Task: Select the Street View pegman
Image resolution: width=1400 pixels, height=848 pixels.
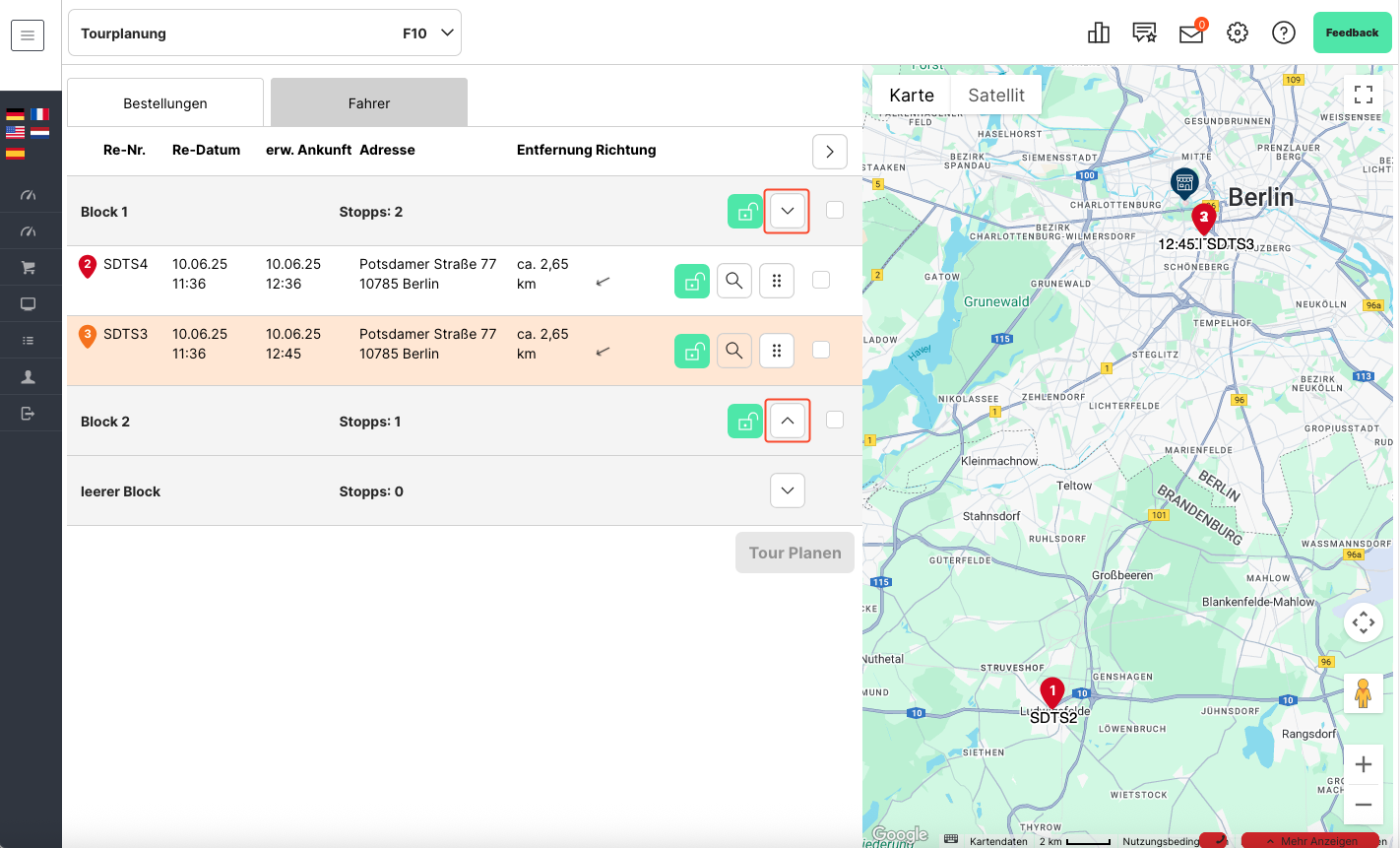Action: 1364,693
